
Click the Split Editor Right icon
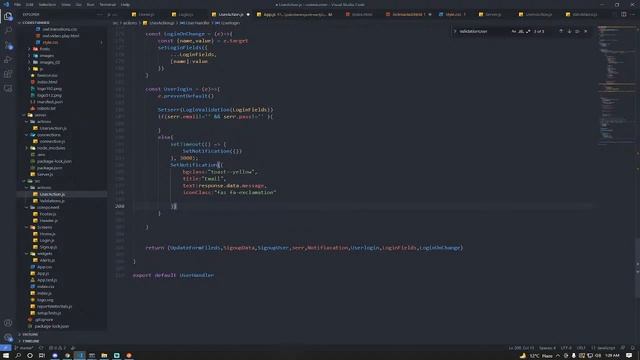click(x=624, y=14)
